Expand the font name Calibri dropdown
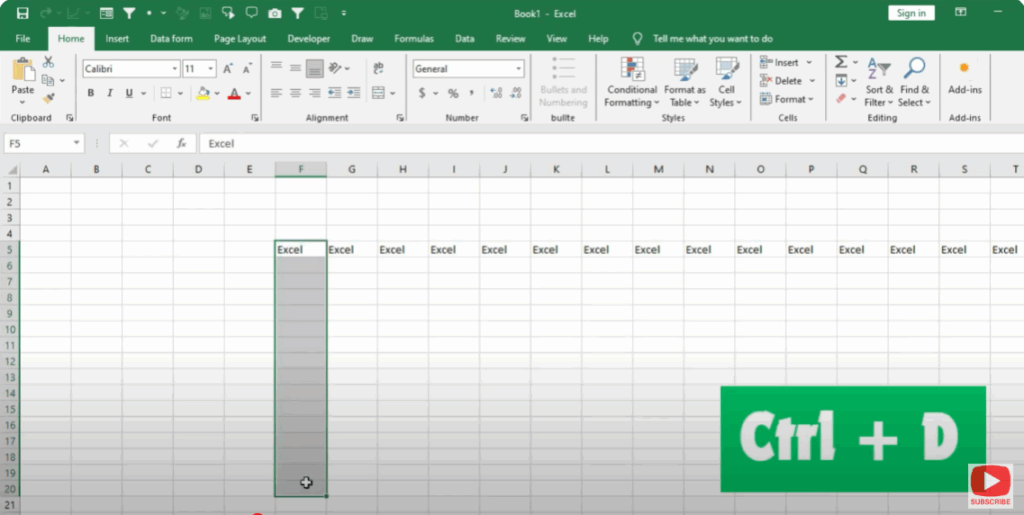The image size is (1024, 515). 174,69
